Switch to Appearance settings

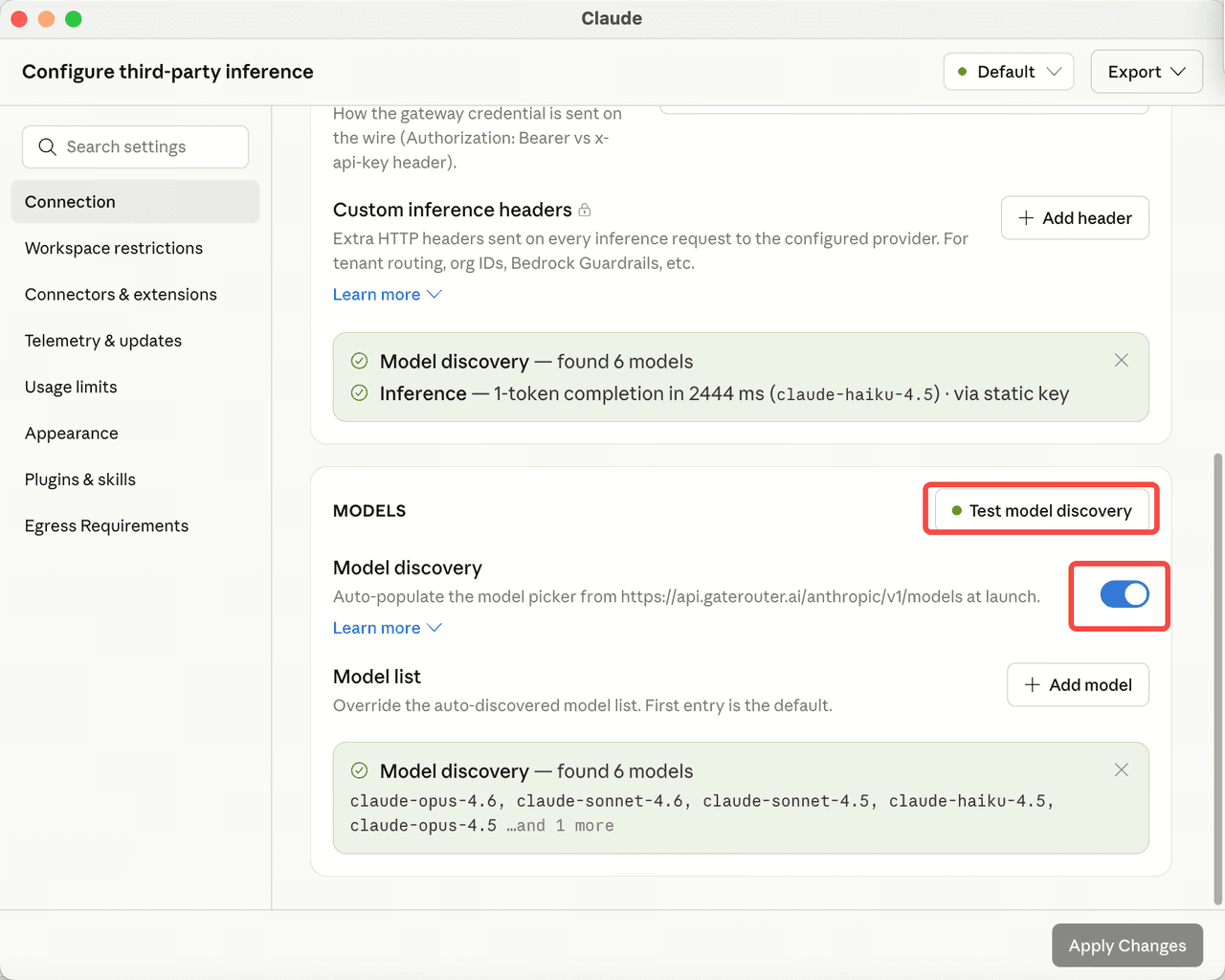pyautogui.click(x=135, y=434)
